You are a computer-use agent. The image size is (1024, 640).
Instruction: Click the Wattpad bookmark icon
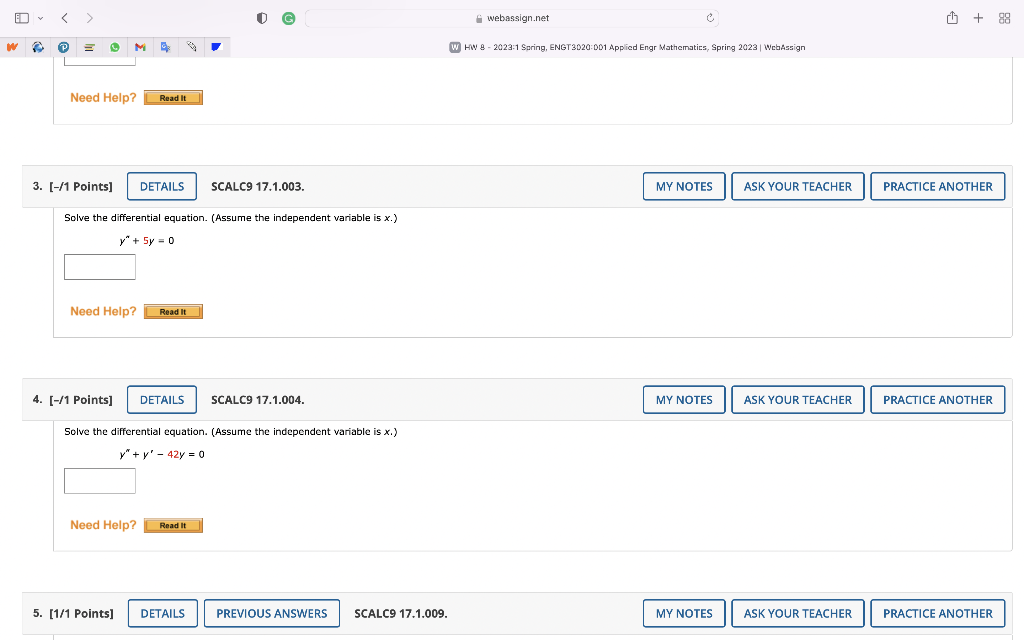tap(11, 46)
